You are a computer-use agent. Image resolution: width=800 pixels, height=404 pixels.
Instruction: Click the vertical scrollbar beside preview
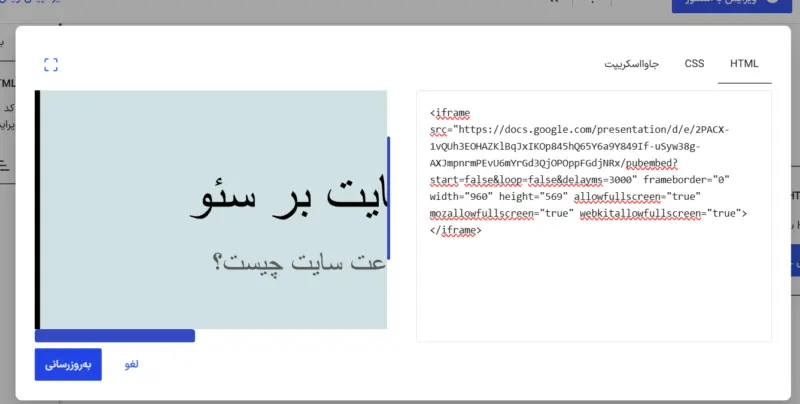(388, 198)
